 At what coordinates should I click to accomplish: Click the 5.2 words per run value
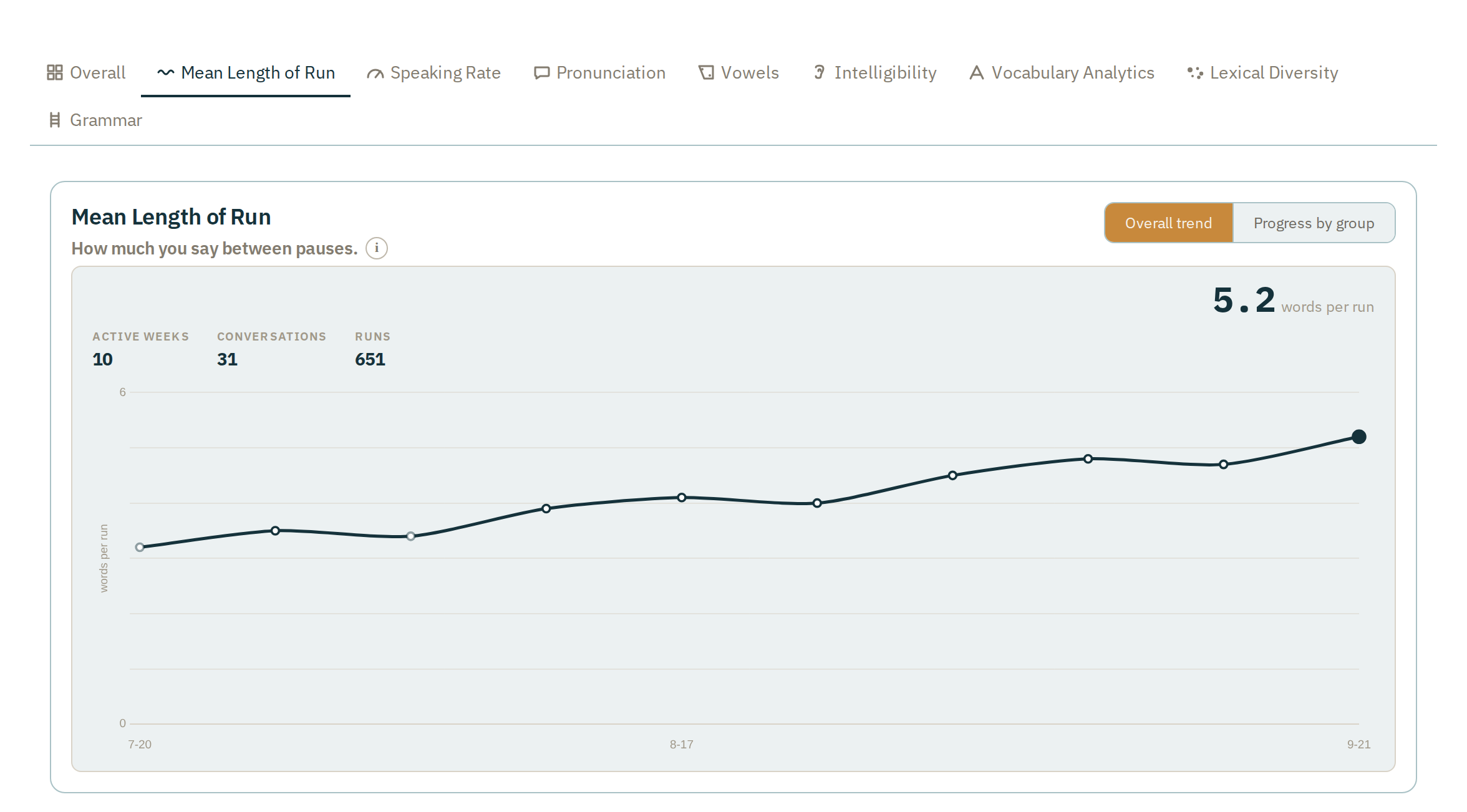click(1293, 301)
